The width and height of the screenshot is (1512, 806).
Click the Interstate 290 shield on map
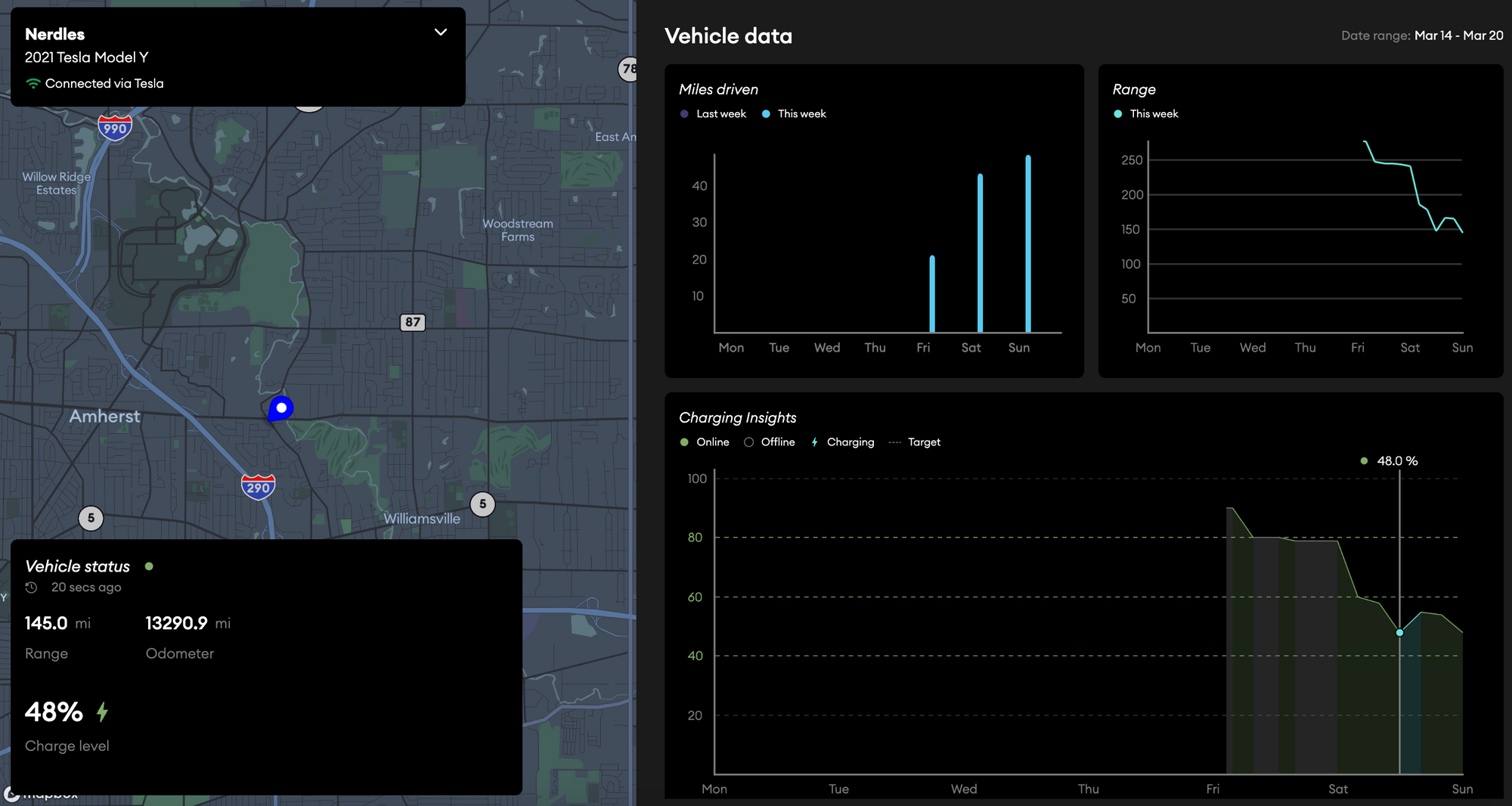tap(258, 487)
